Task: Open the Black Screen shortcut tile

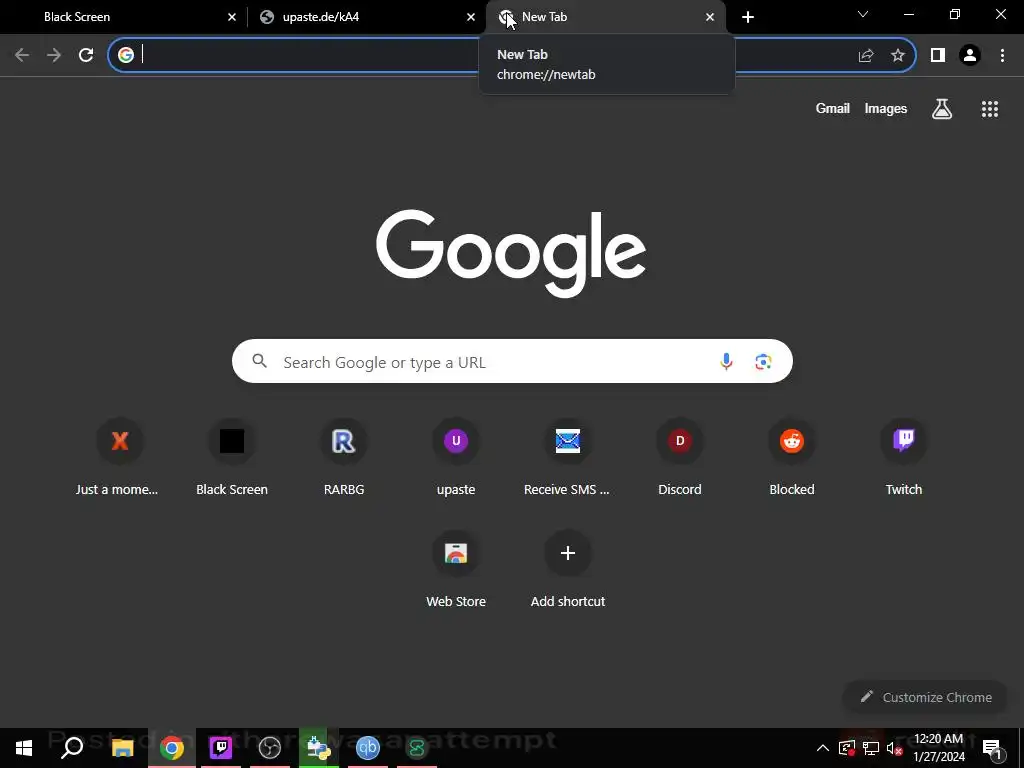Action: click(x=232, y=458)
